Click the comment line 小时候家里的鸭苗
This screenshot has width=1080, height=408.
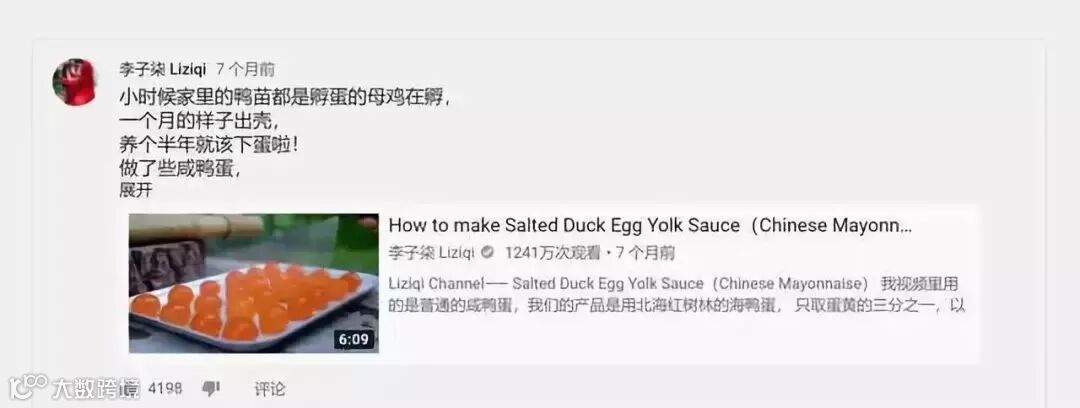tap(285, 97)
